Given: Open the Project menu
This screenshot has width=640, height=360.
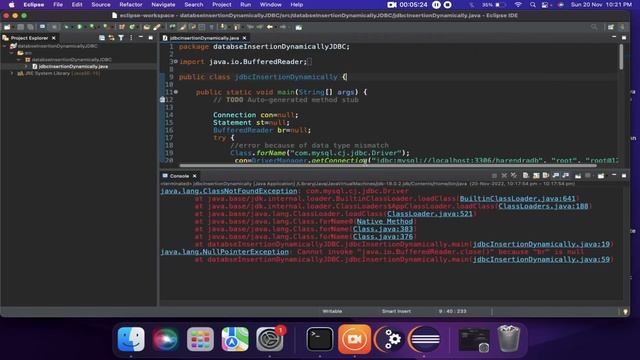Looking at the screenshot, I should [222, 4].
